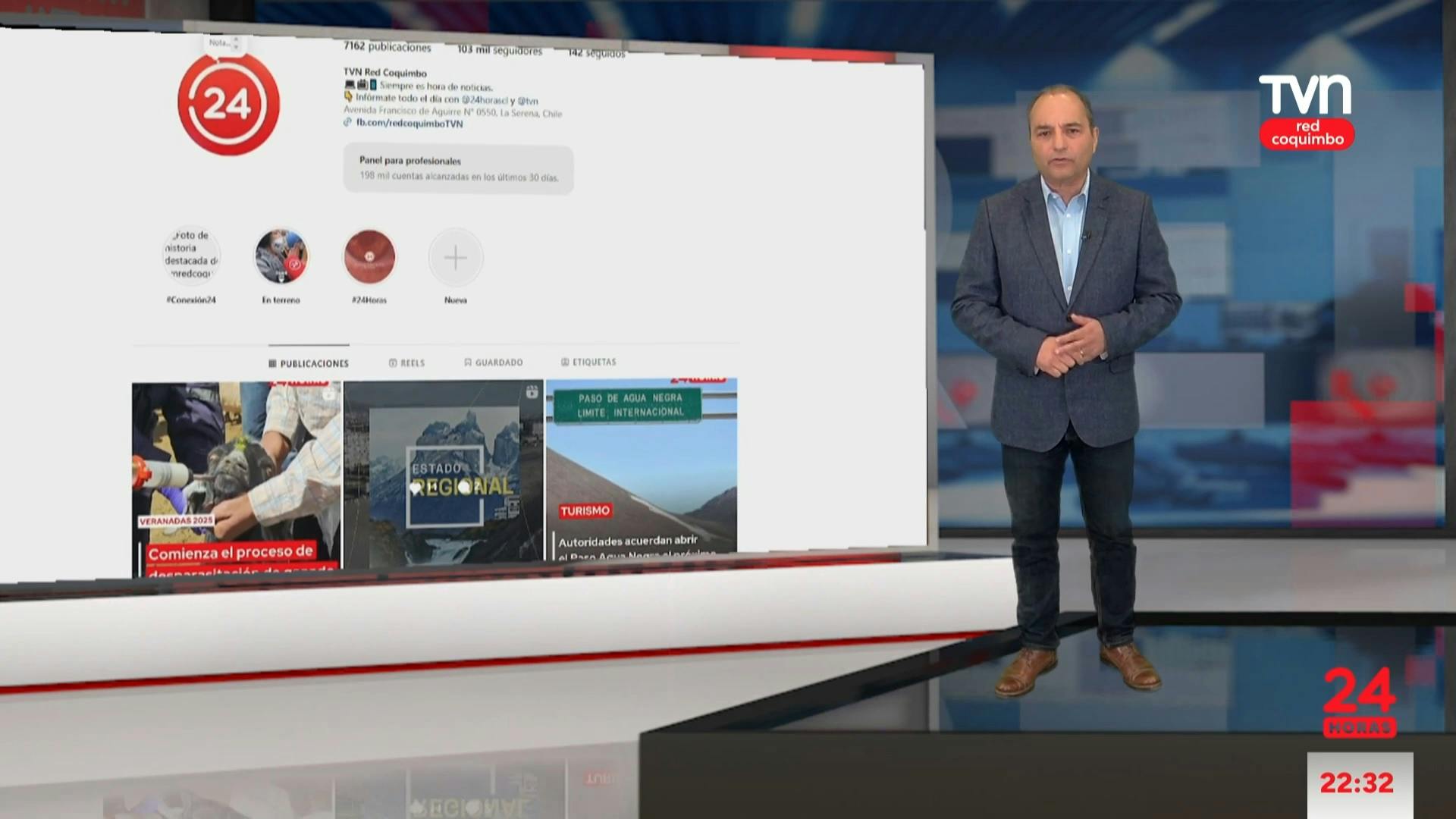The height and width of the screenshot is (819, 1456).
Task: Open the #24Horas story highlight
Action: click(369, 257)
